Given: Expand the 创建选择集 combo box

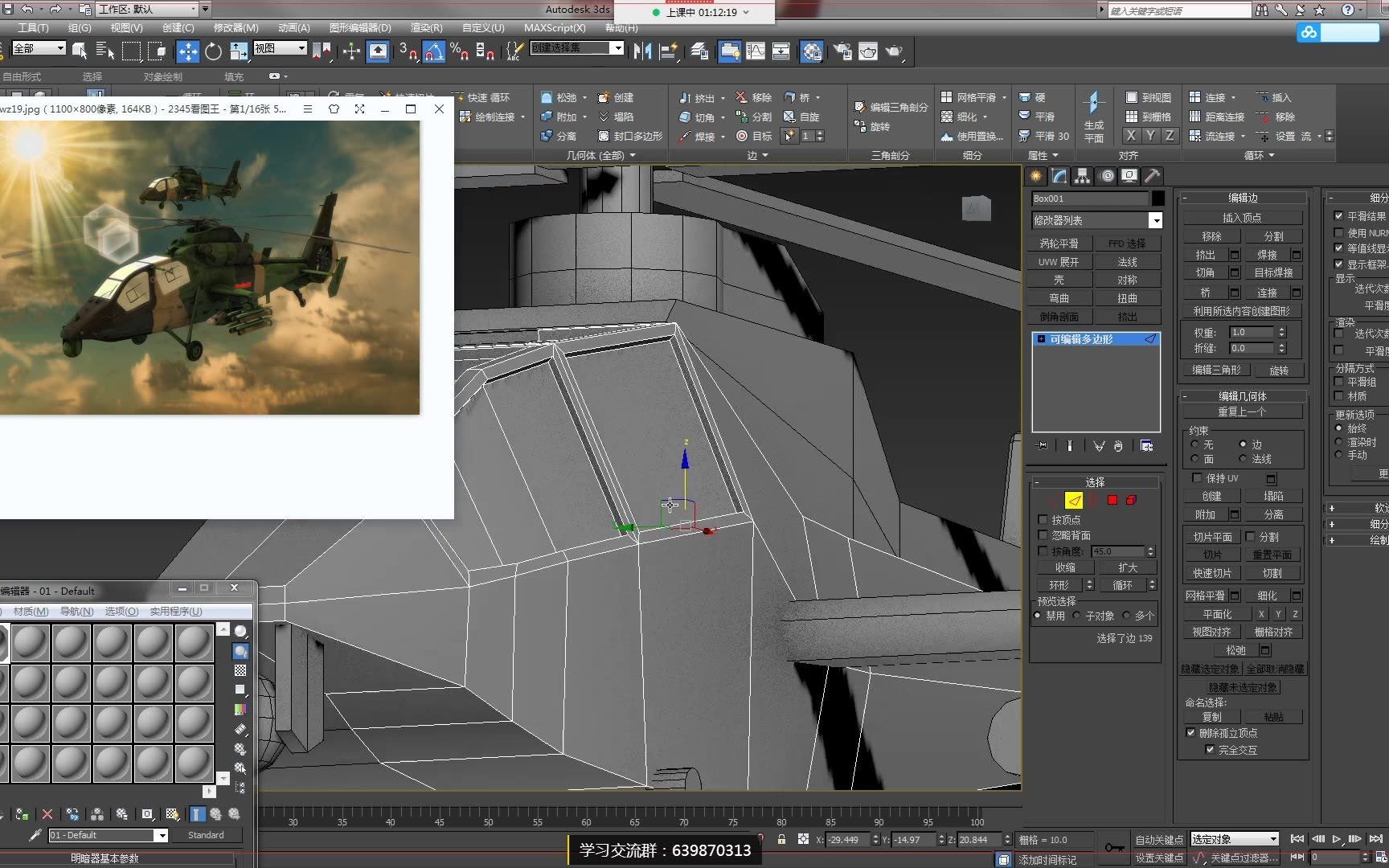Looking at the screenshot, I should [x=617, y=48].
